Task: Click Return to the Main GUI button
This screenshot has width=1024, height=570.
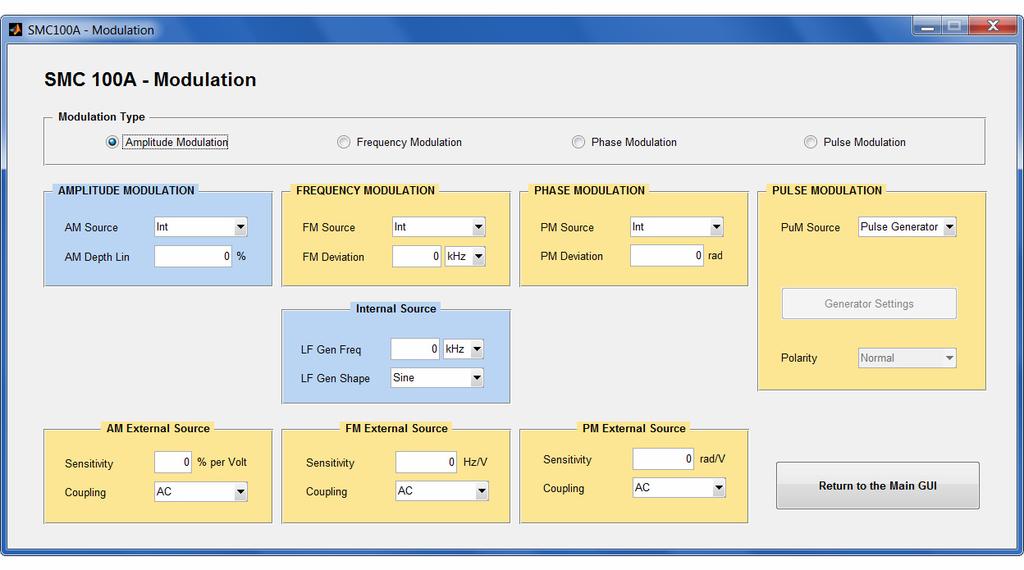Action: point(878,486)
